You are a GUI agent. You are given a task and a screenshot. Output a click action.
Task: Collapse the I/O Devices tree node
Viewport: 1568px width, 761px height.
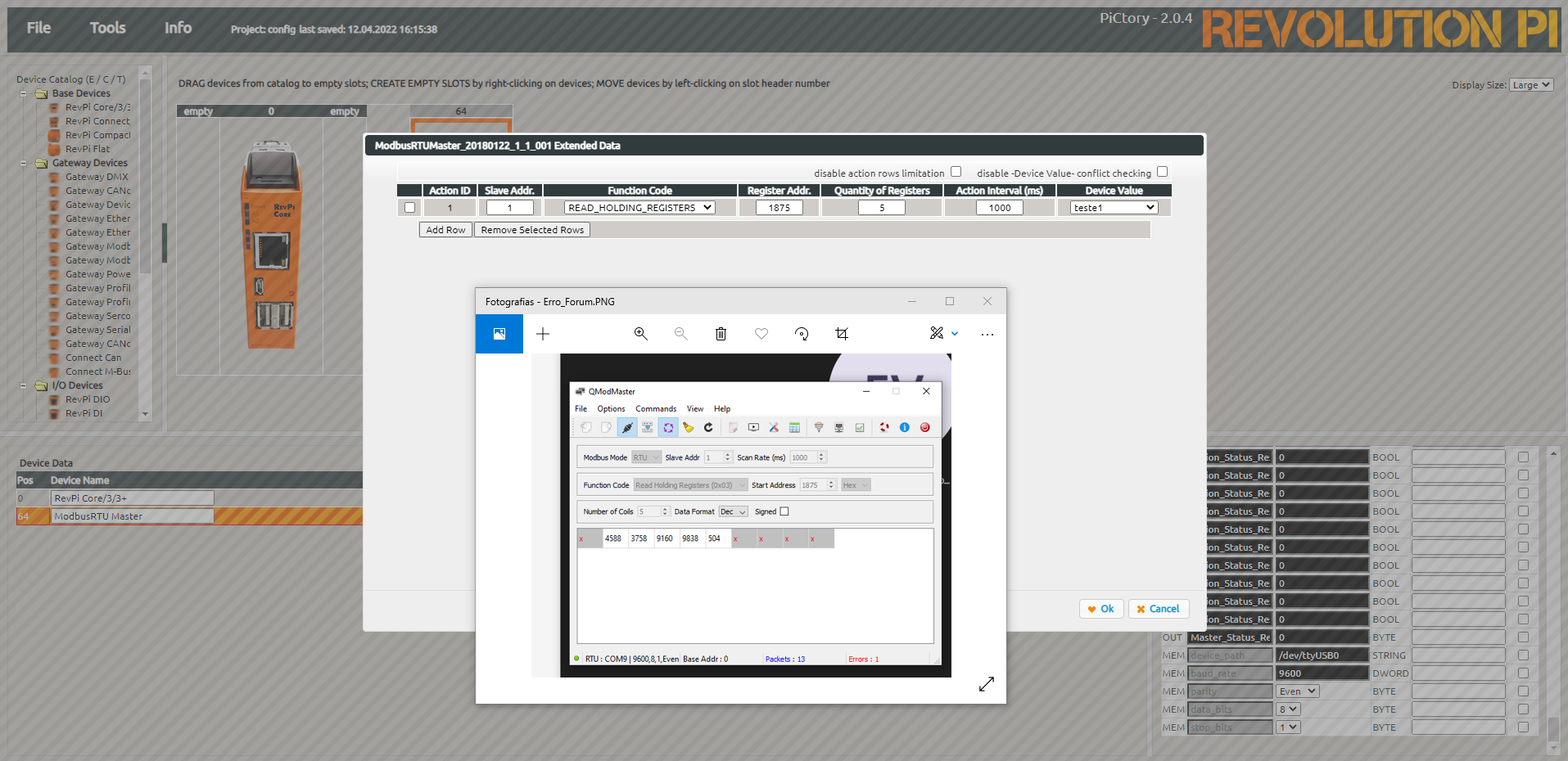click(x=23, y=385)
